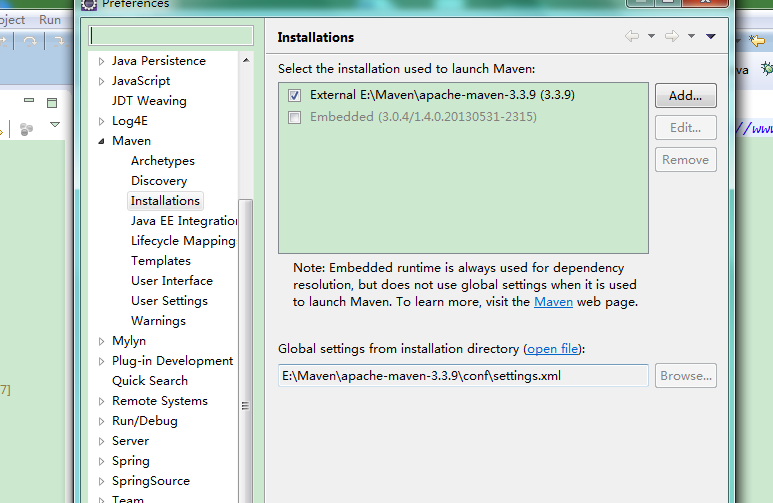Open view menu triangle in Eclipse left panel
The height and width of the screenshot is (503, 773).
click(55, 125)
